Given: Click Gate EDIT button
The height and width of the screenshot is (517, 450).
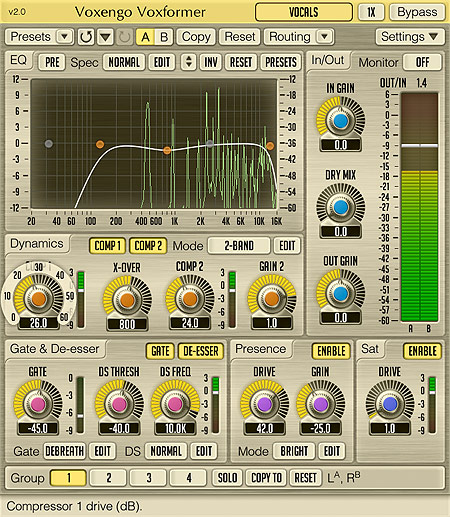Looking at the screenshot, I should (x=102, y=451).
